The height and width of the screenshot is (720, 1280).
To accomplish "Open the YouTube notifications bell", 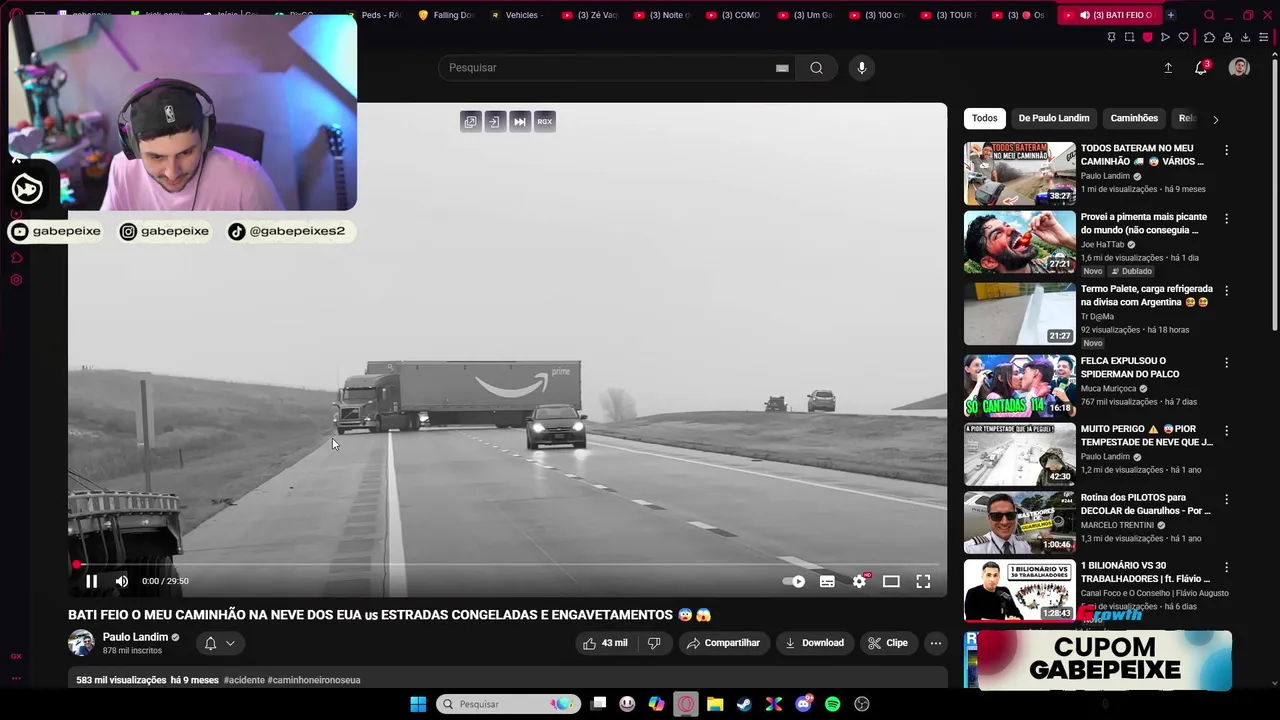I will point(1201,68).
